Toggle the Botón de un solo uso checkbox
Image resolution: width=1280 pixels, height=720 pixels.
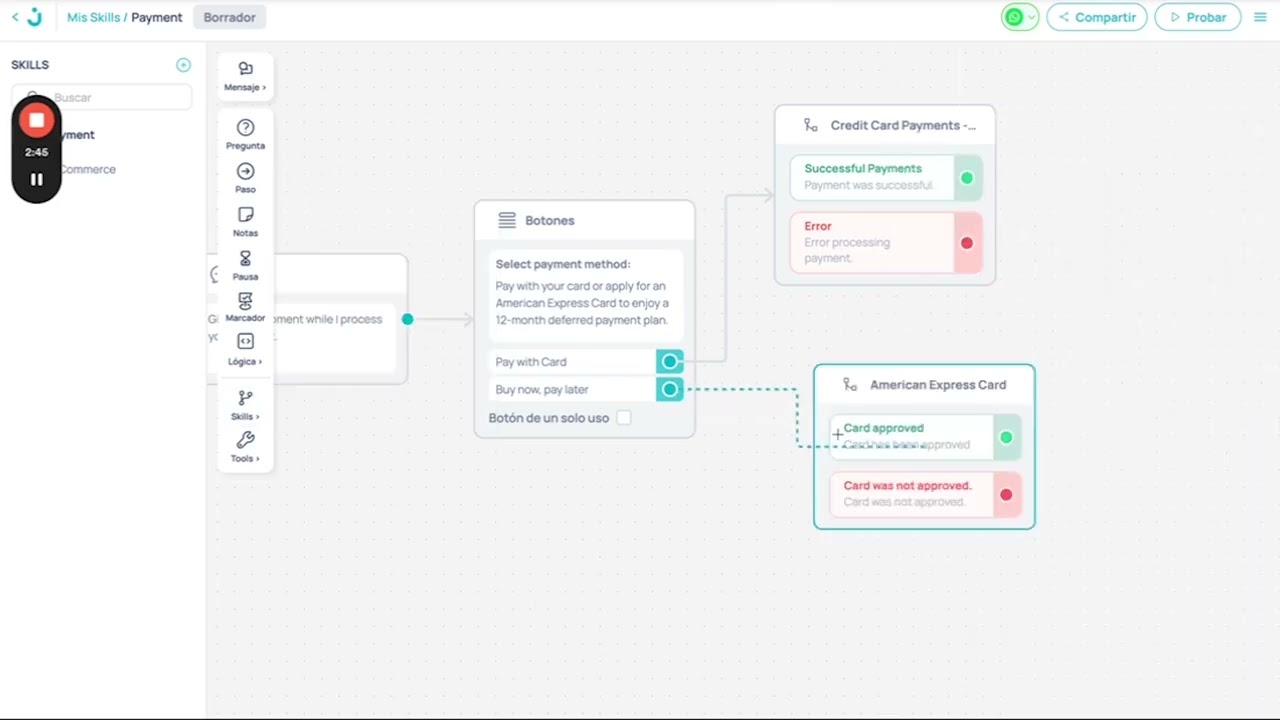pos(624,418)
